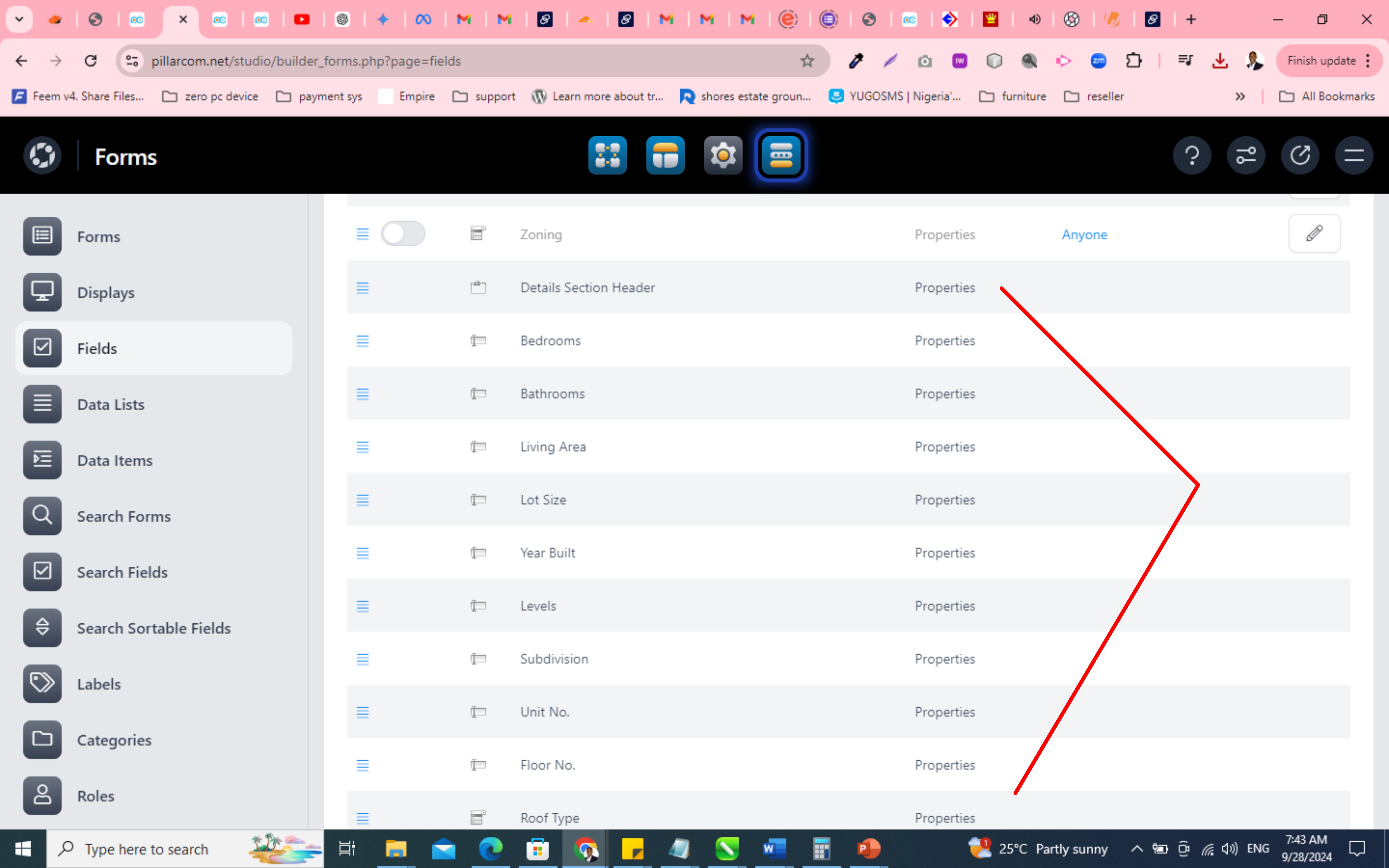Image resolution: width=1389 pixels, height=868 pixels.
Task: Go to Search Sortable Fields sidebar item
Action: tap(153, 628)
